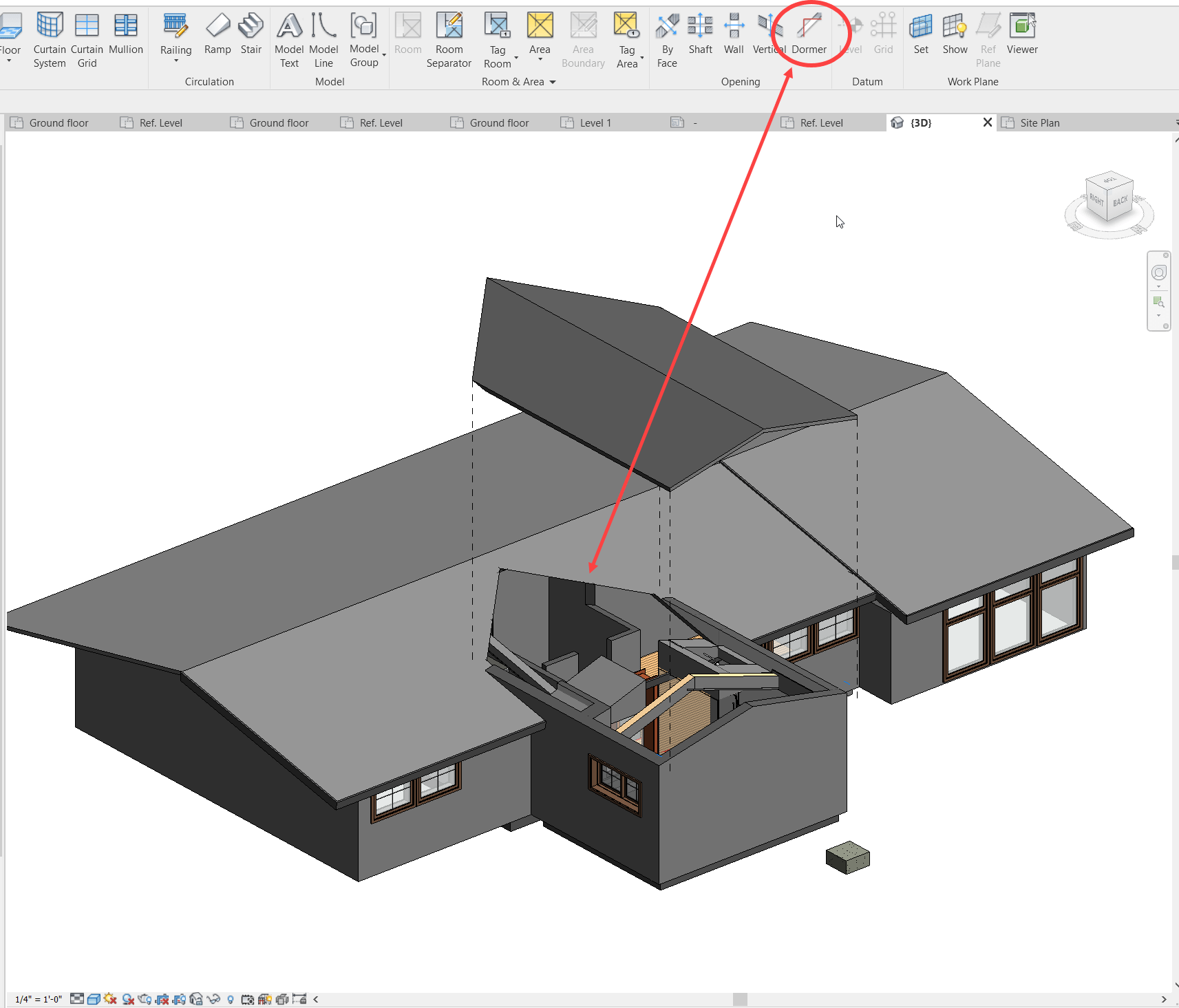Open the Level 1 view tab

(596, 122)
